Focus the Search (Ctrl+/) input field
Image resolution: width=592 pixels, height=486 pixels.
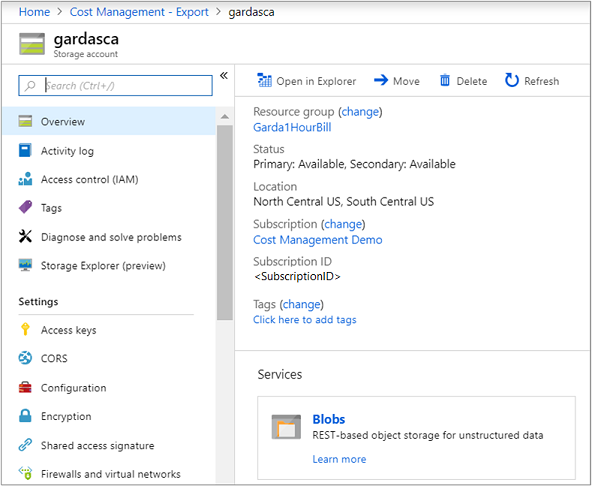[115, 85]
